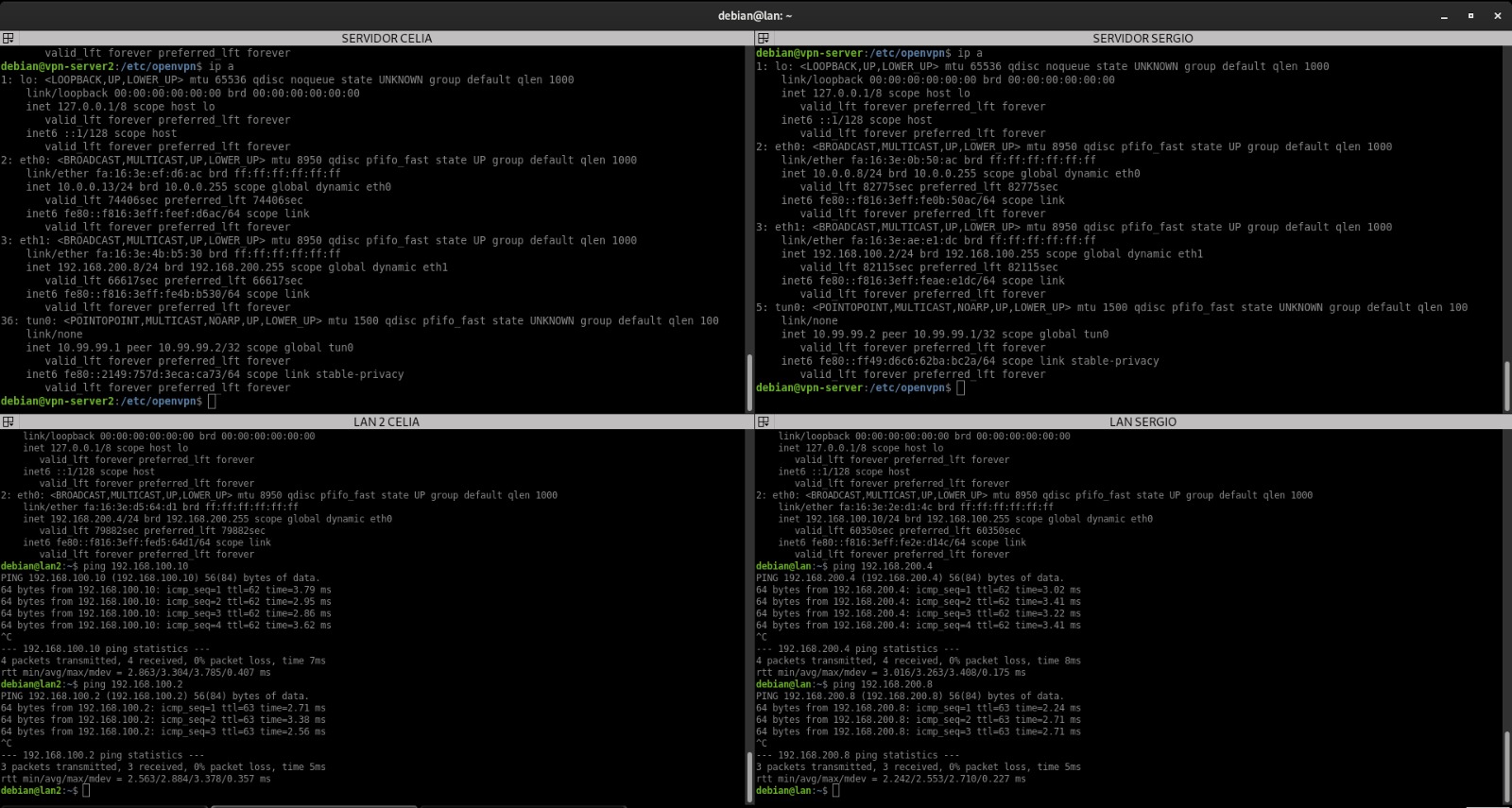
Task: Select the LAN 2 CELIA pane title
Action: point(386,422)
